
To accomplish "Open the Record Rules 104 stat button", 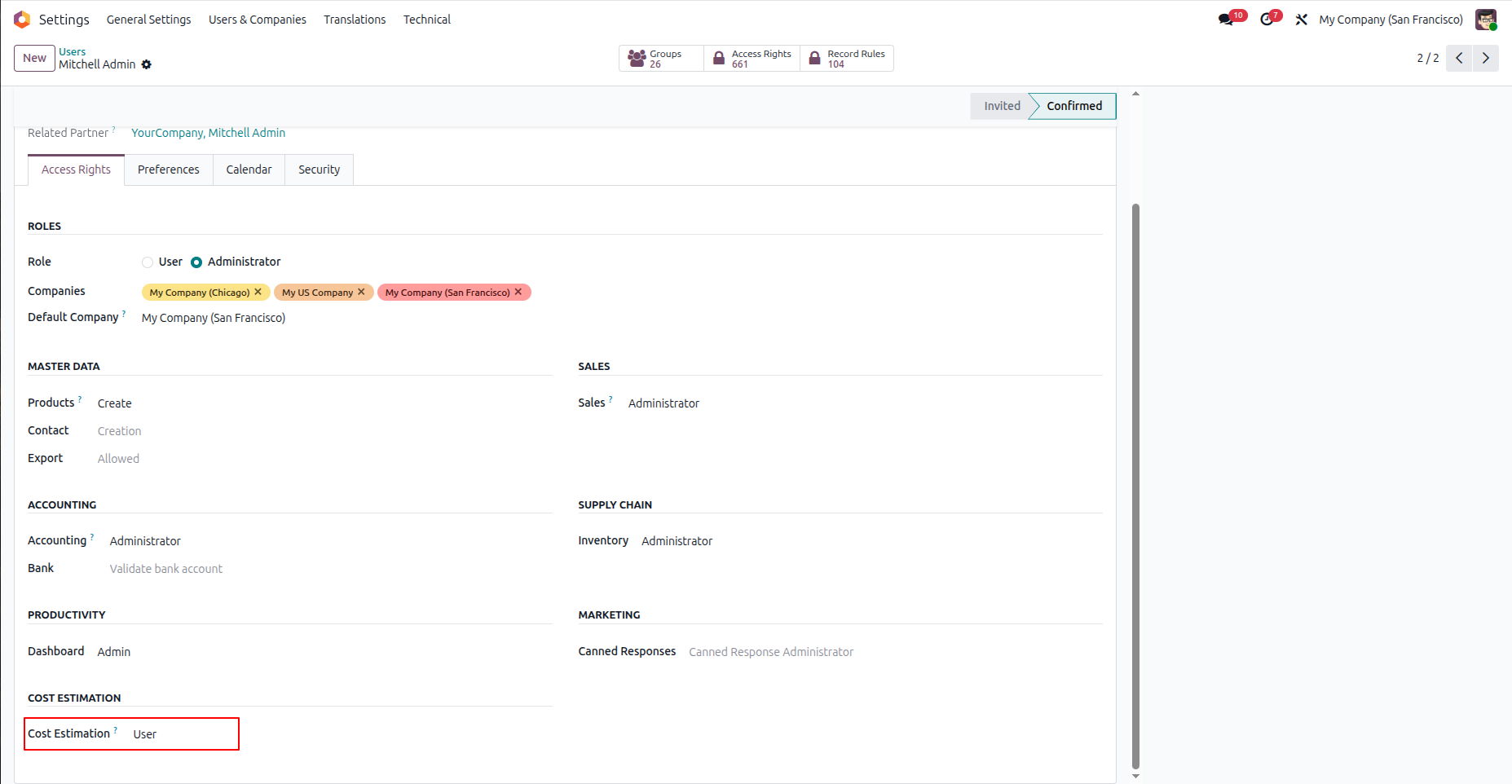I will pos(847,58).
